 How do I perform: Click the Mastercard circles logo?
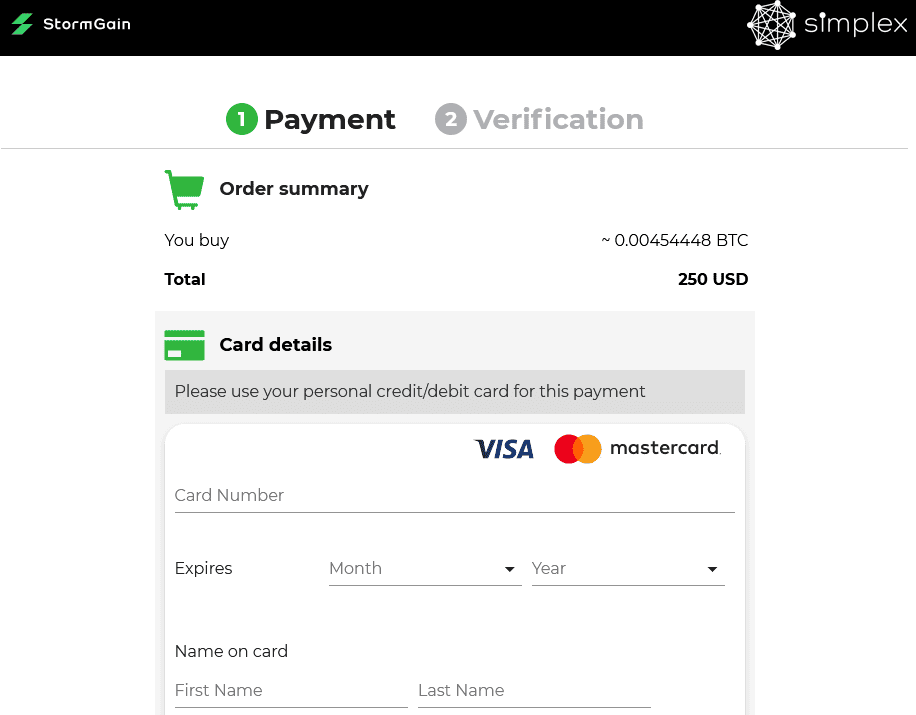(x=578, y=449)
